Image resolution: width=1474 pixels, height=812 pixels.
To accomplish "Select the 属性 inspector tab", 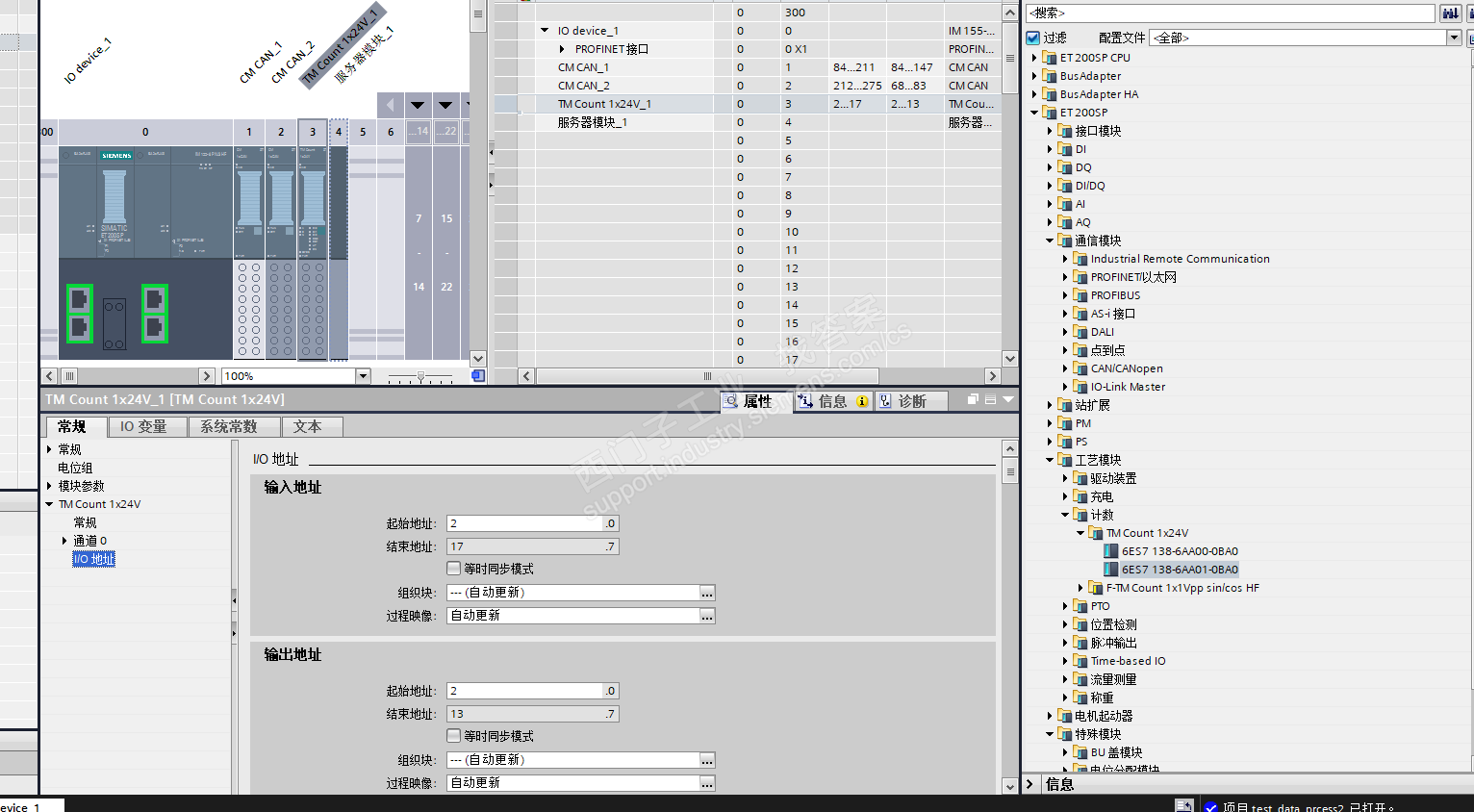I will pos(757,401).
